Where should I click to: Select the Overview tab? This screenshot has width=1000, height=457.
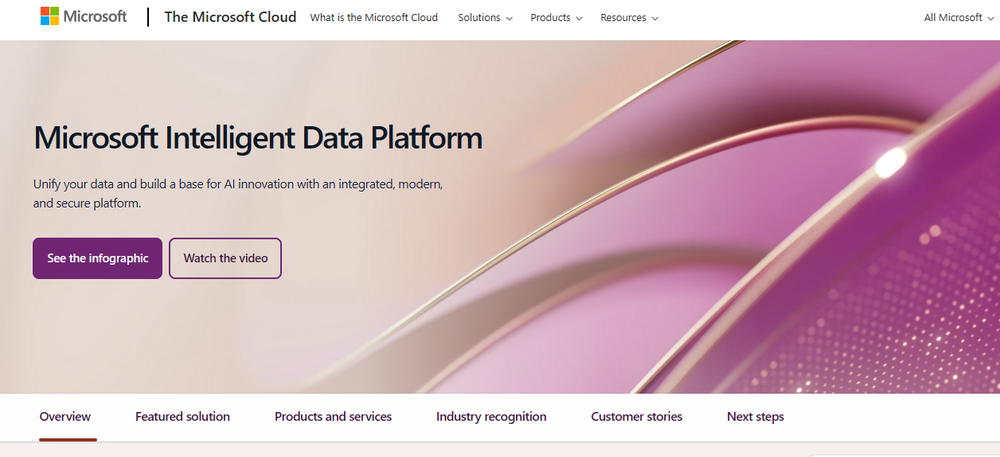coord(65,417)
